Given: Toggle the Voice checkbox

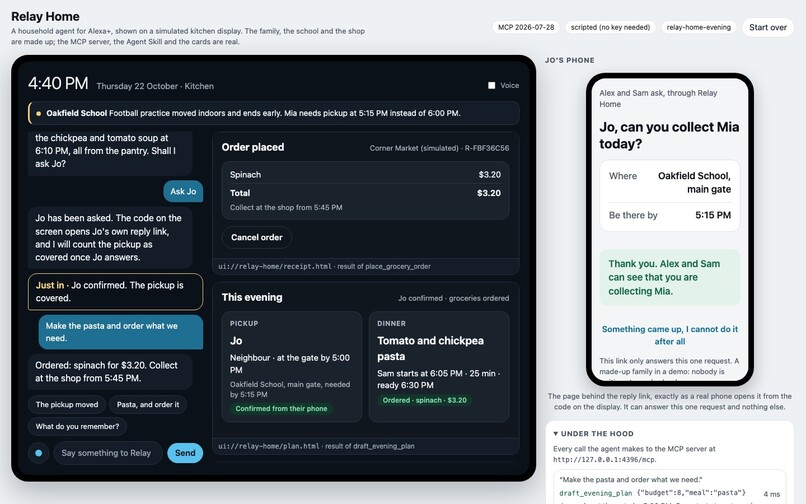Looking at the screenshot, I should [491, 85].
